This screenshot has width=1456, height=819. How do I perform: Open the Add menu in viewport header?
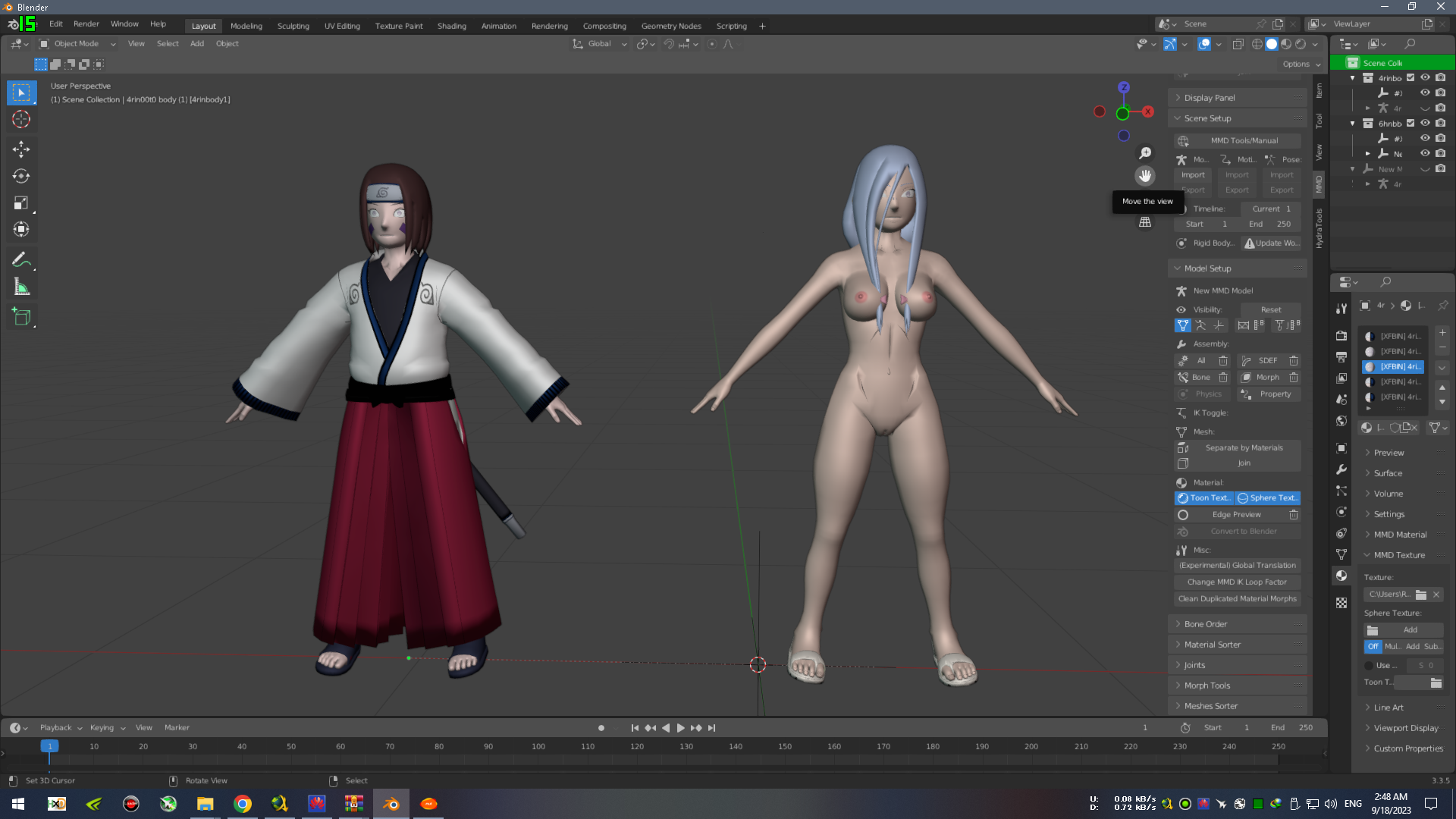(x=197, y=44)
